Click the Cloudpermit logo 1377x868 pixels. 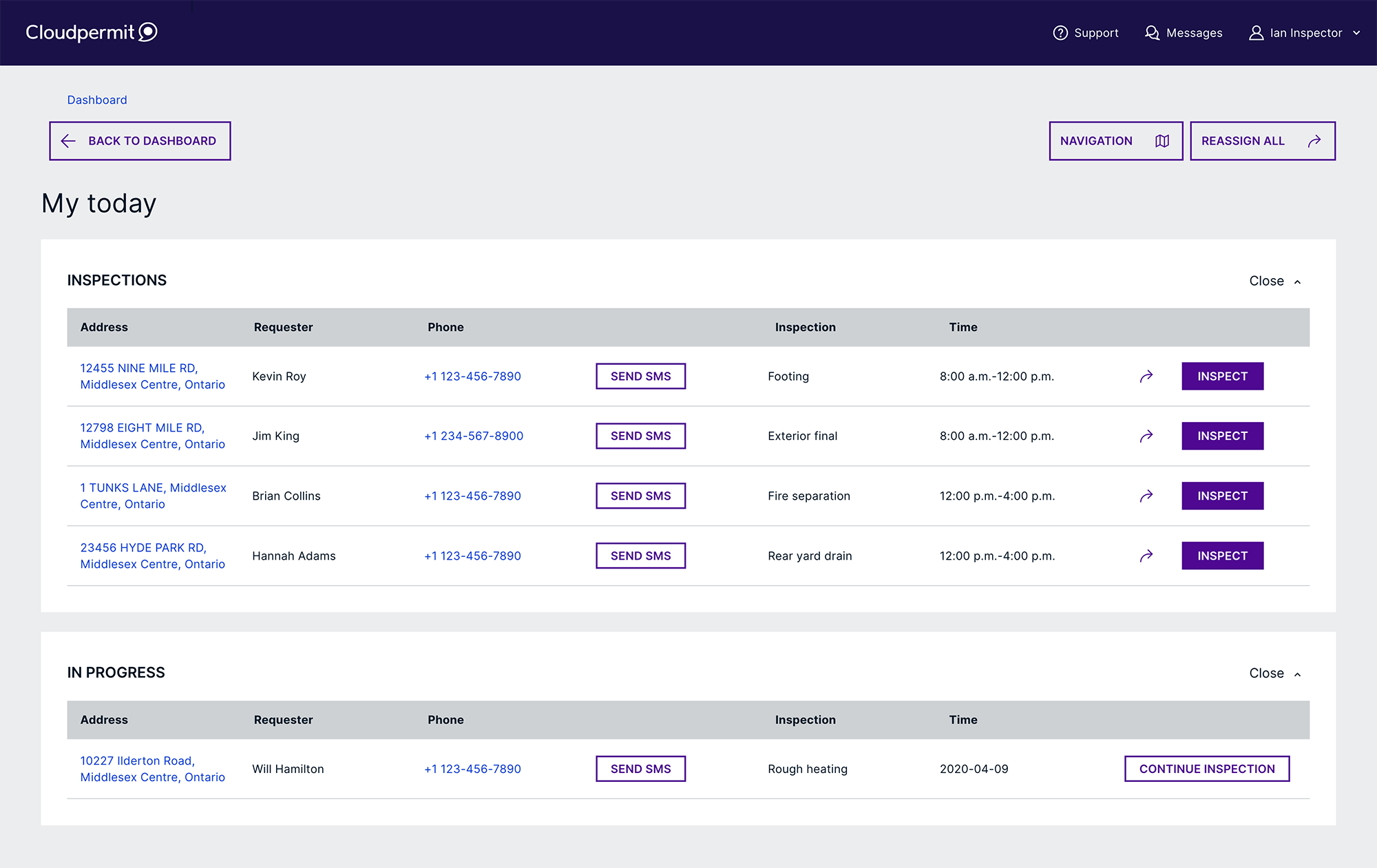click(x=92, y=32)
